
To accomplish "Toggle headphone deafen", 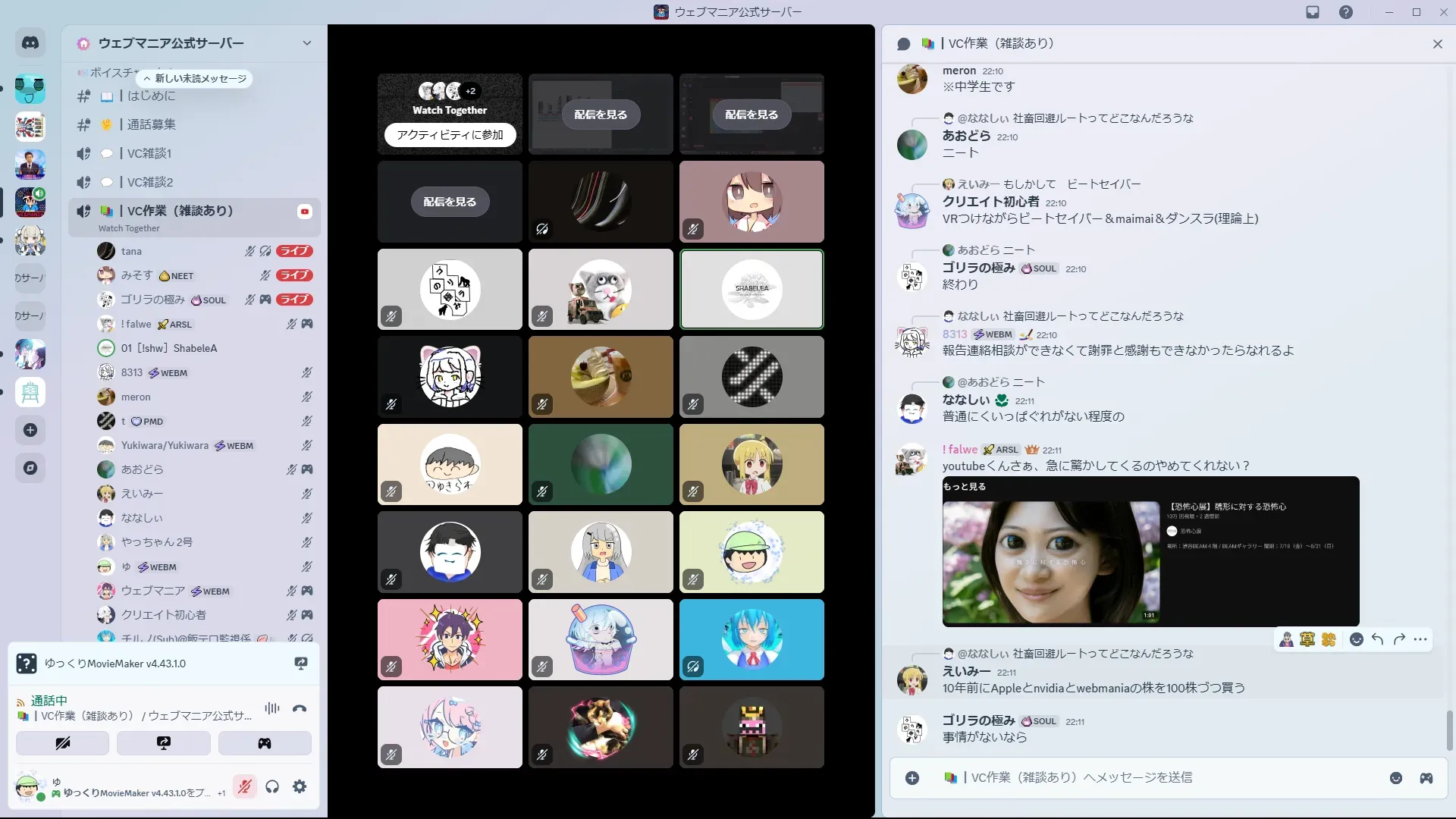I will (272, 786).
